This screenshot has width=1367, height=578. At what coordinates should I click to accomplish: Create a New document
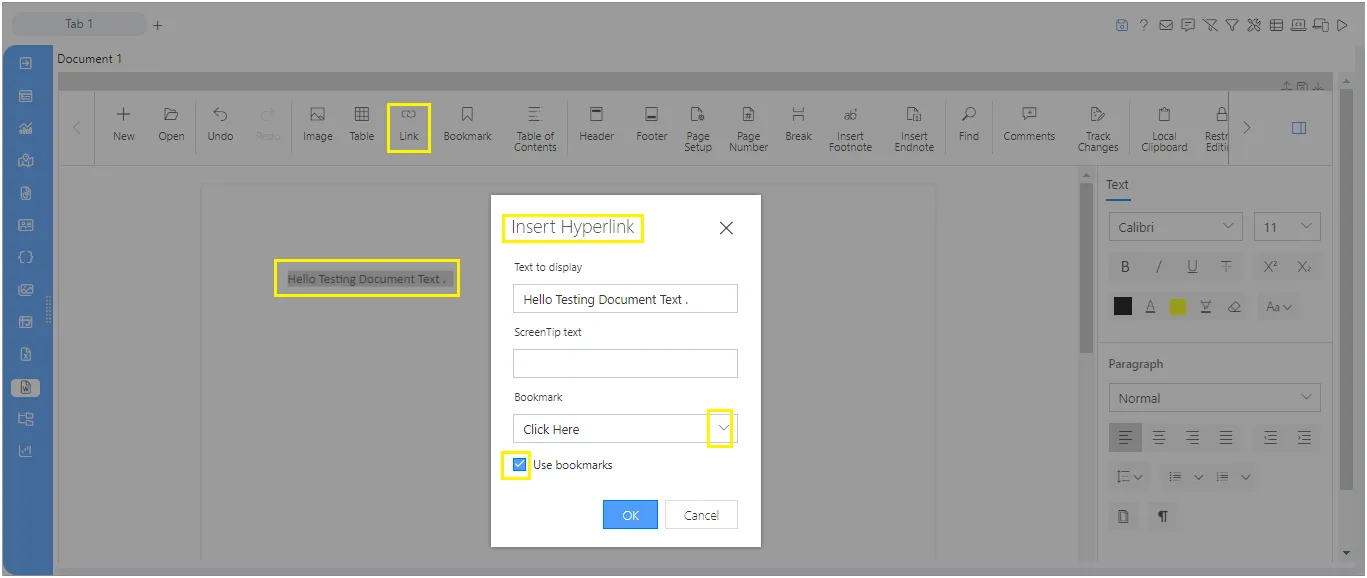click(x=124, y=126)
